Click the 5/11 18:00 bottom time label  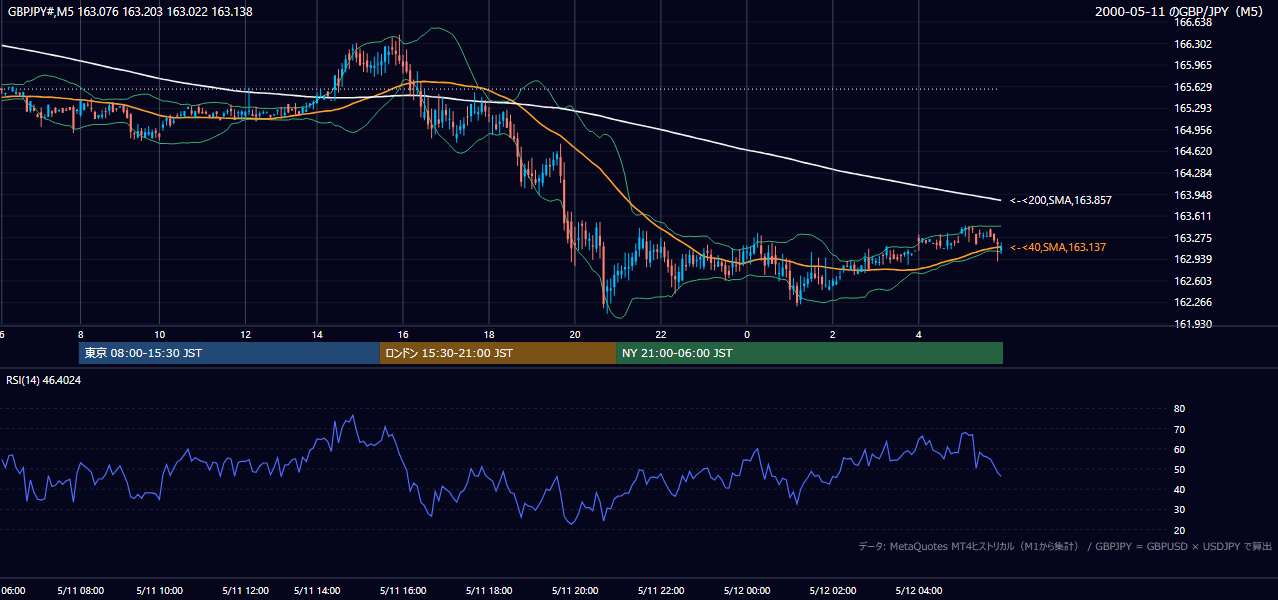(x=487, y=590)
